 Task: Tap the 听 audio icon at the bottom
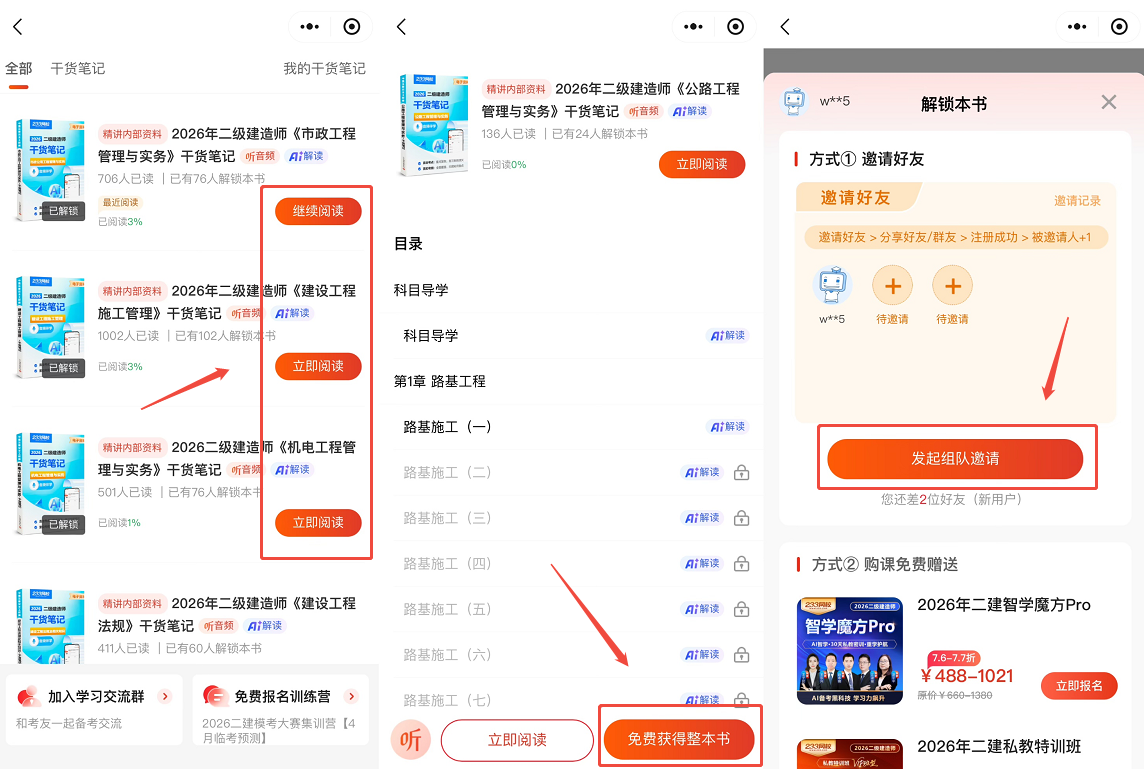410,740
